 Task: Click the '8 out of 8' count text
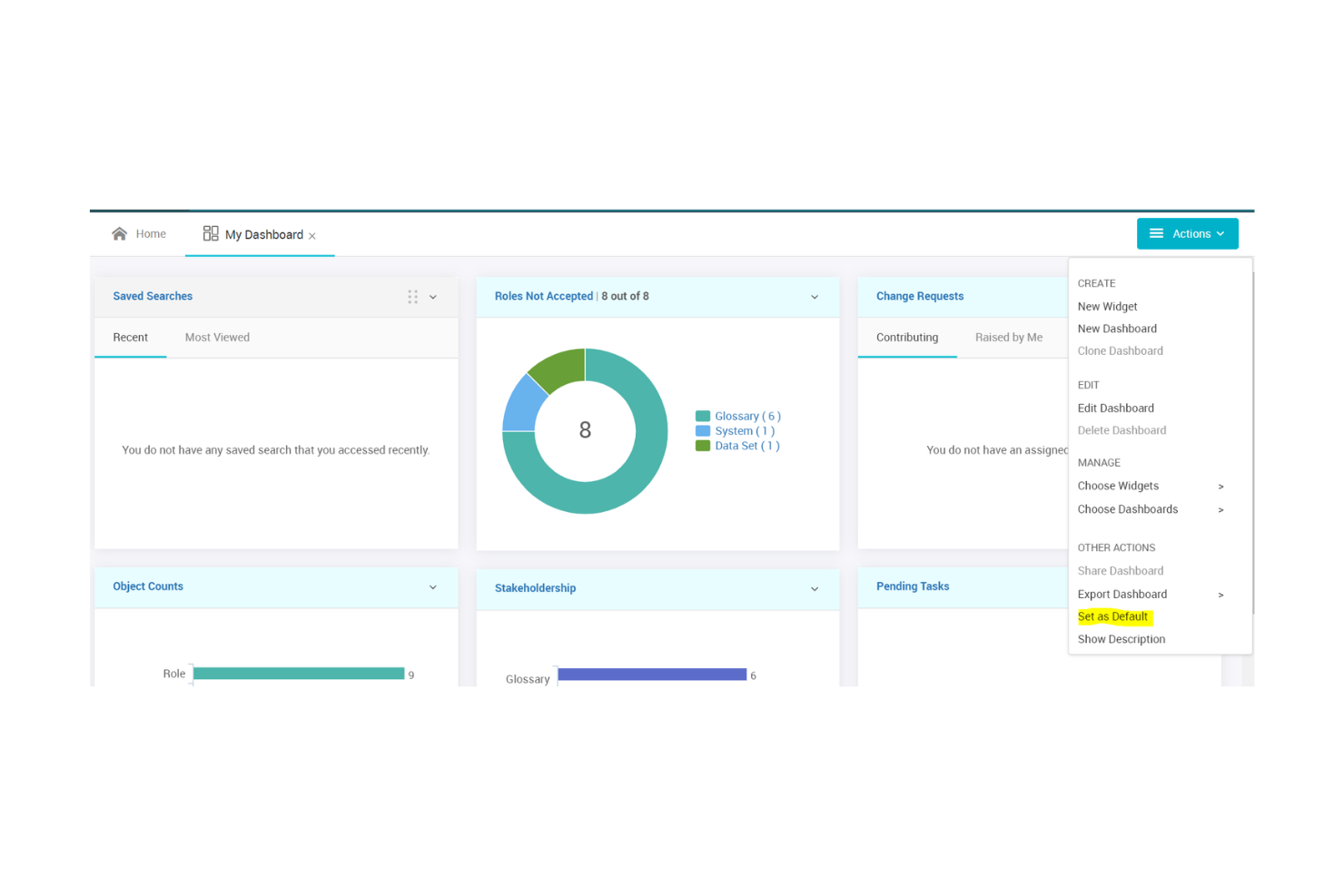[x=625, y=296]
